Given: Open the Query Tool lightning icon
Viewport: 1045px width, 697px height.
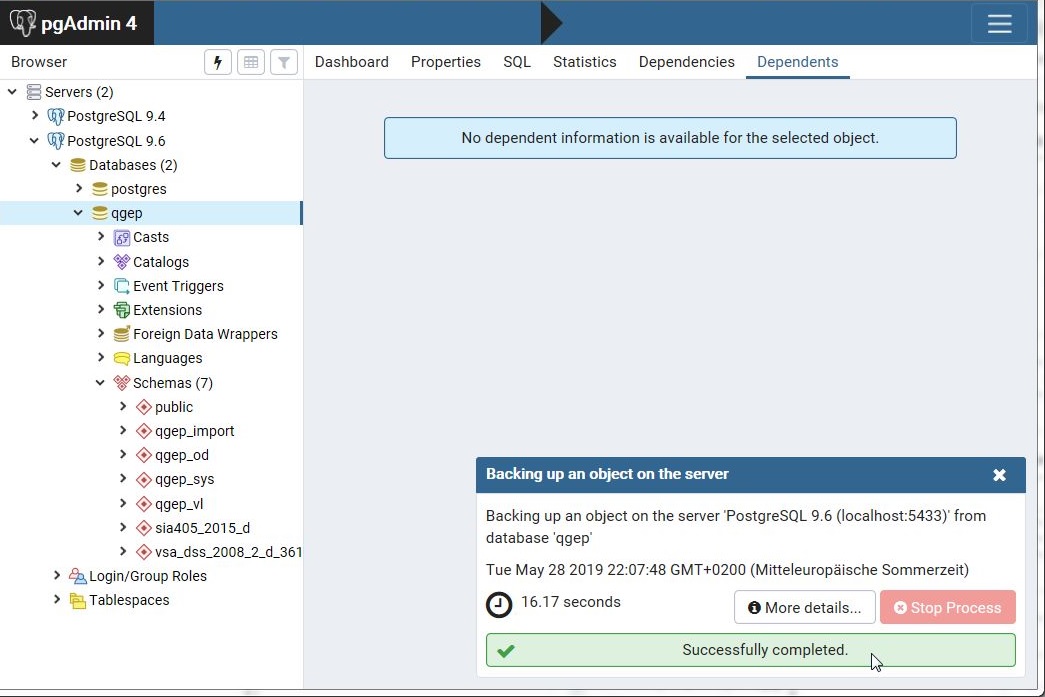Looking at the screenshot, I should [x=217, y=63].
